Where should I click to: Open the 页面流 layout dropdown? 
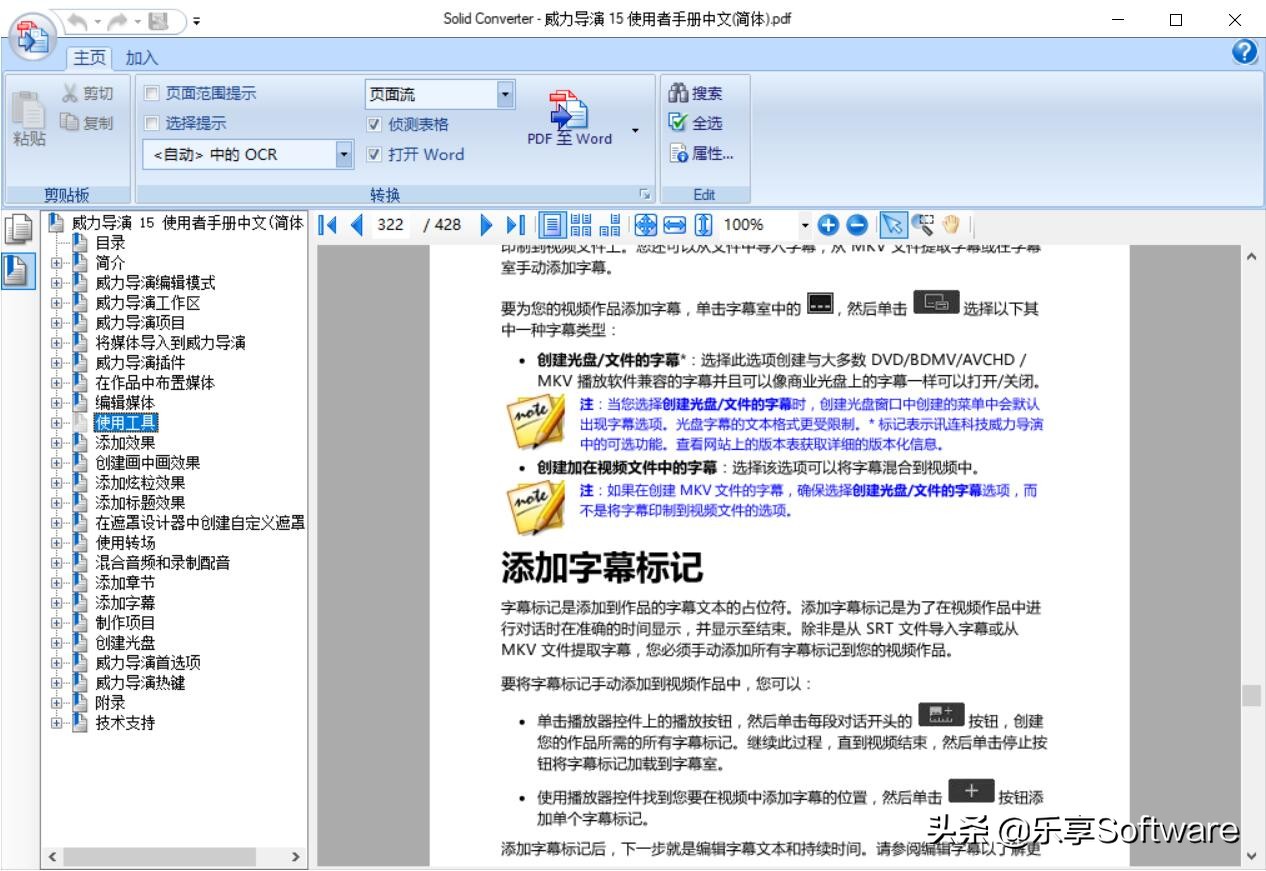(x=505, y=94)
